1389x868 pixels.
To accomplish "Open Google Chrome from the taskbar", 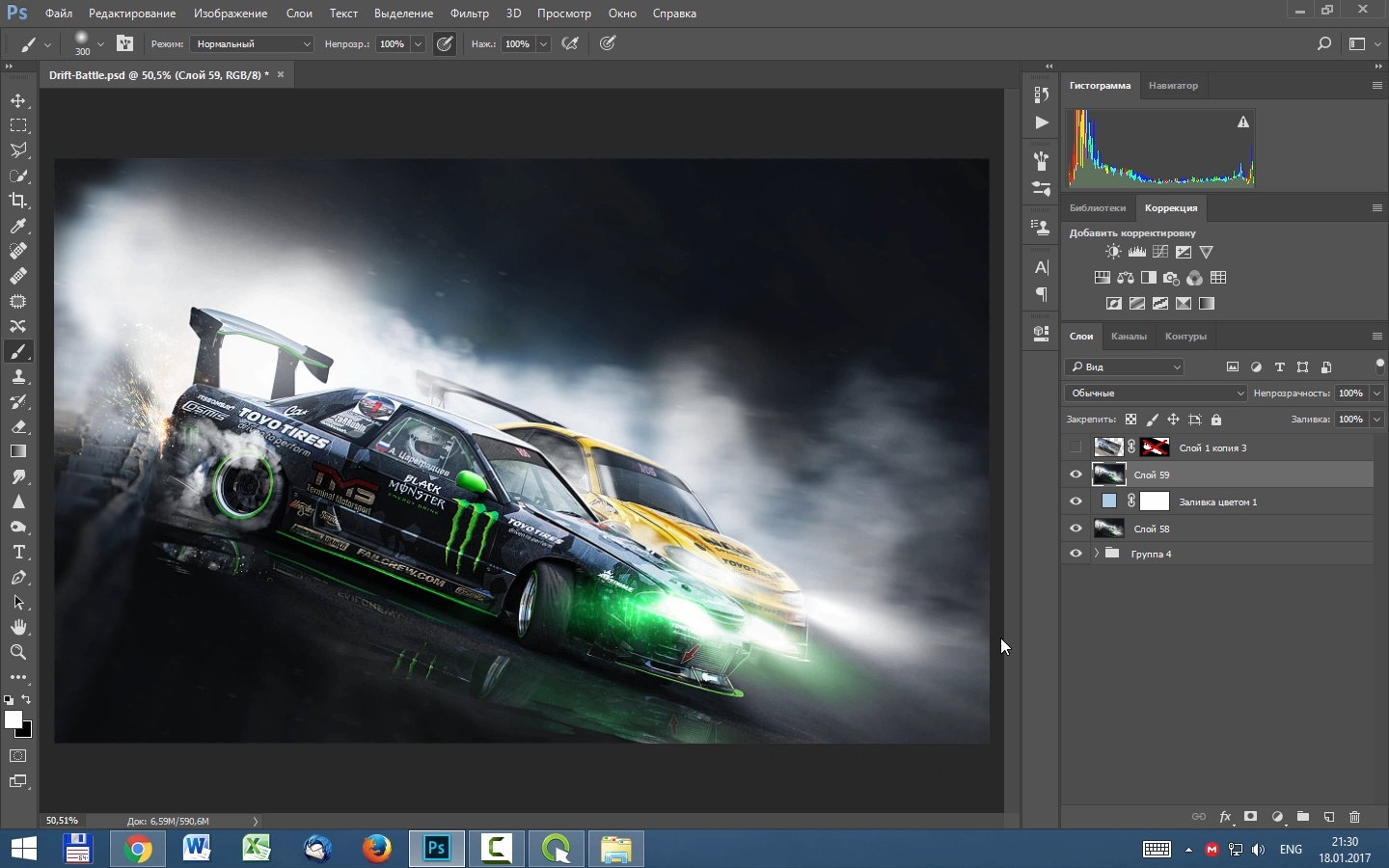I will pyautogui.click(x=138, y=849).
